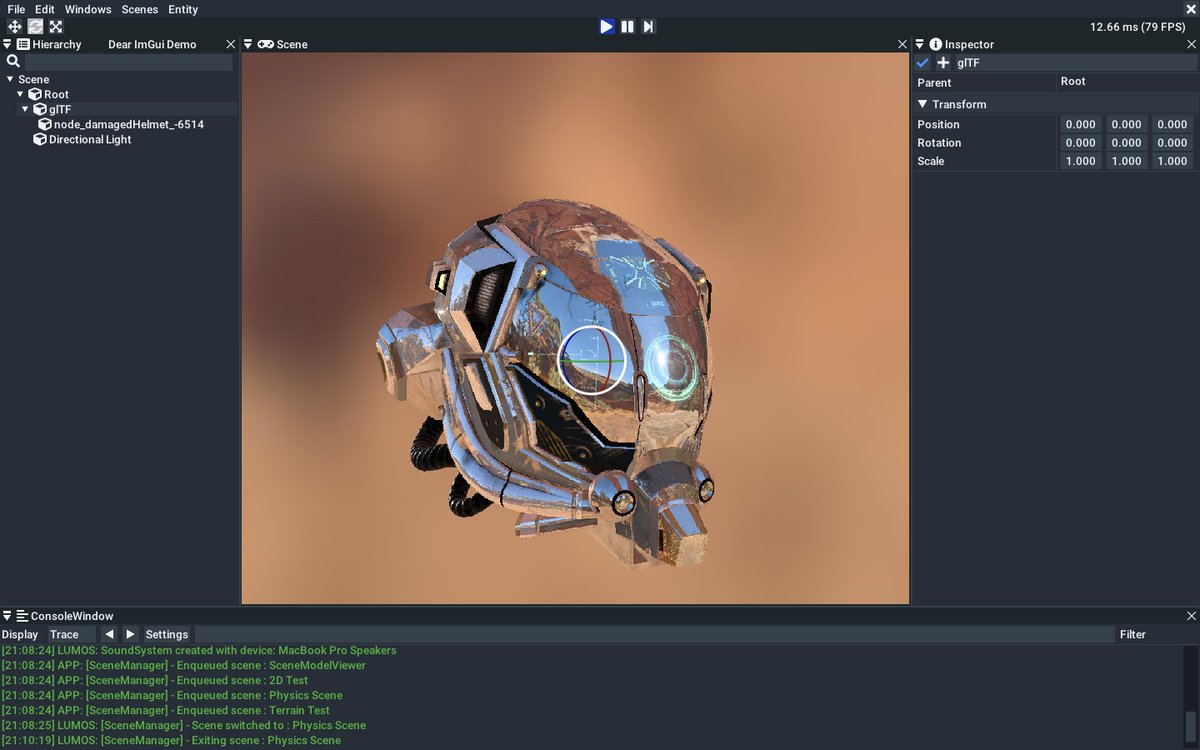Close the ConsoleWindow panel with its X
This screenshot has width=1200, height=750.
click(1191, 616)
